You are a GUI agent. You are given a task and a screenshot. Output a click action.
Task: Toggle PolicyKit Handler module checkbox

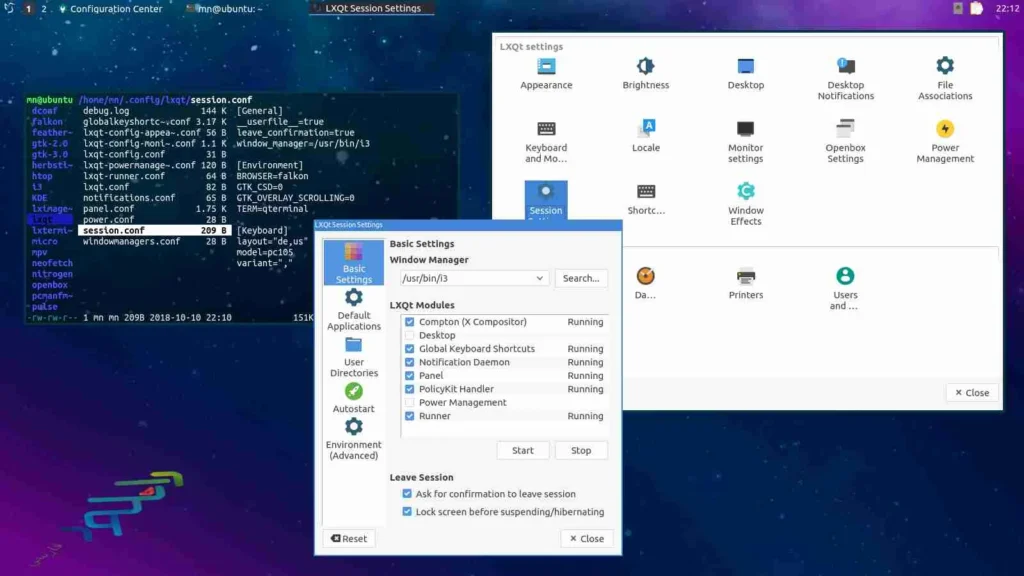point(409,389)
